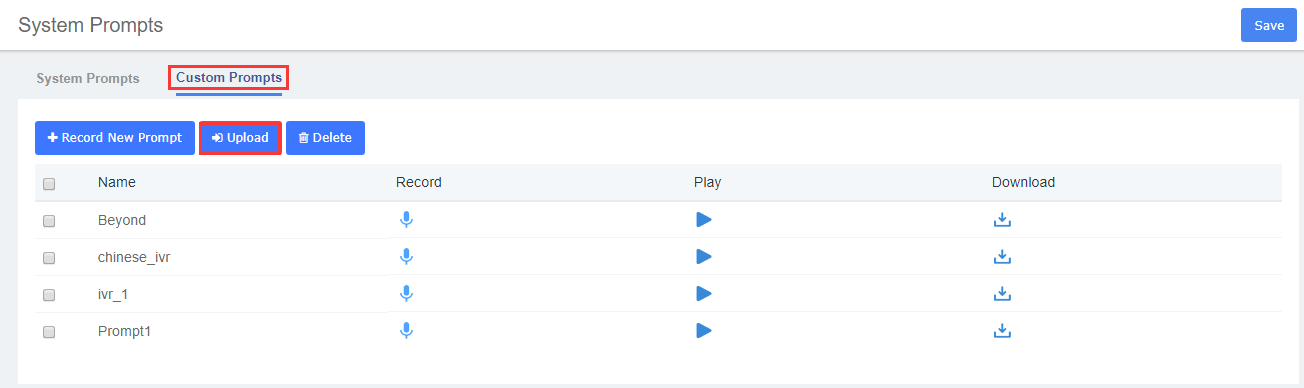1304x388 pixels.
Task: Click the Record New Prompt button
Action: click(115, 138)
